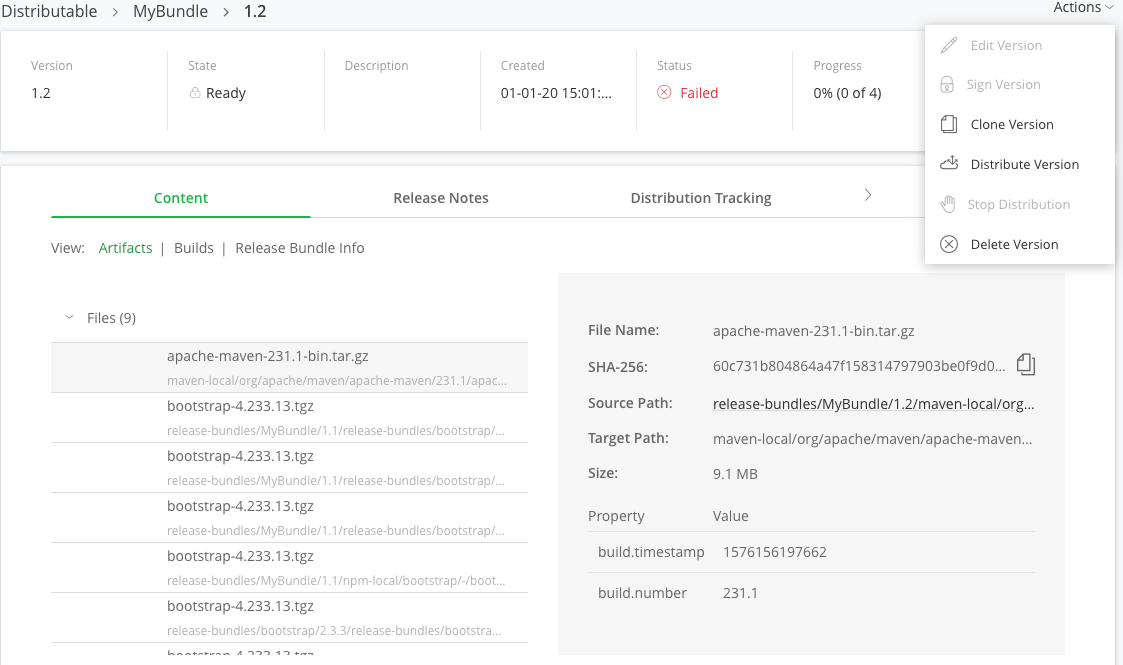Select the bootstrap file under release-bundles/bootstrap/2.3.3
1123x665 pixels.
click(289, 618)
